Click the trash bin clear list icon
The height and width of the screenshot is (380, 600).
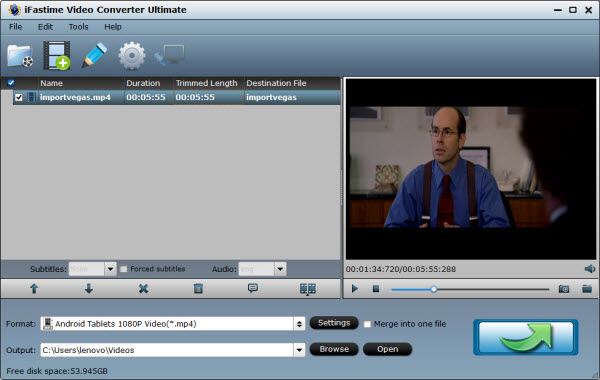click(198, 289)
